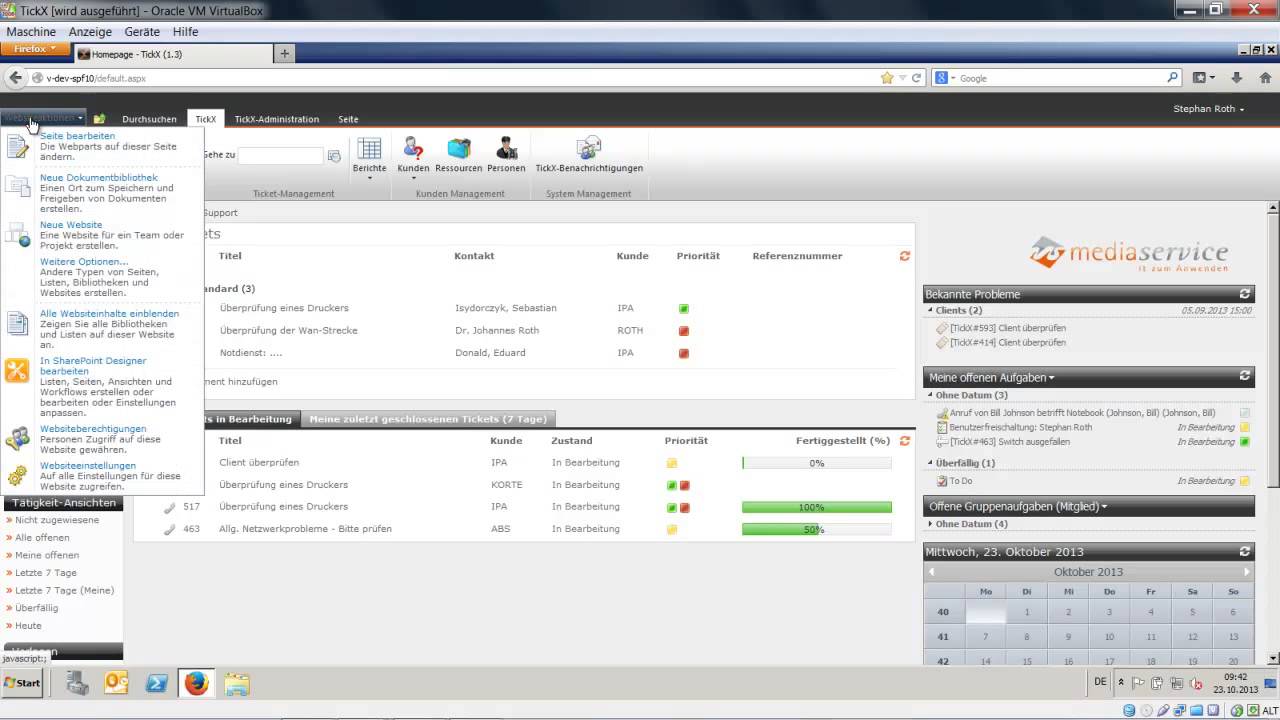1280x720 pixels.
Task: Open the TickX-Benachrichtigungen ribbon icon
Action: click(589, 149)
